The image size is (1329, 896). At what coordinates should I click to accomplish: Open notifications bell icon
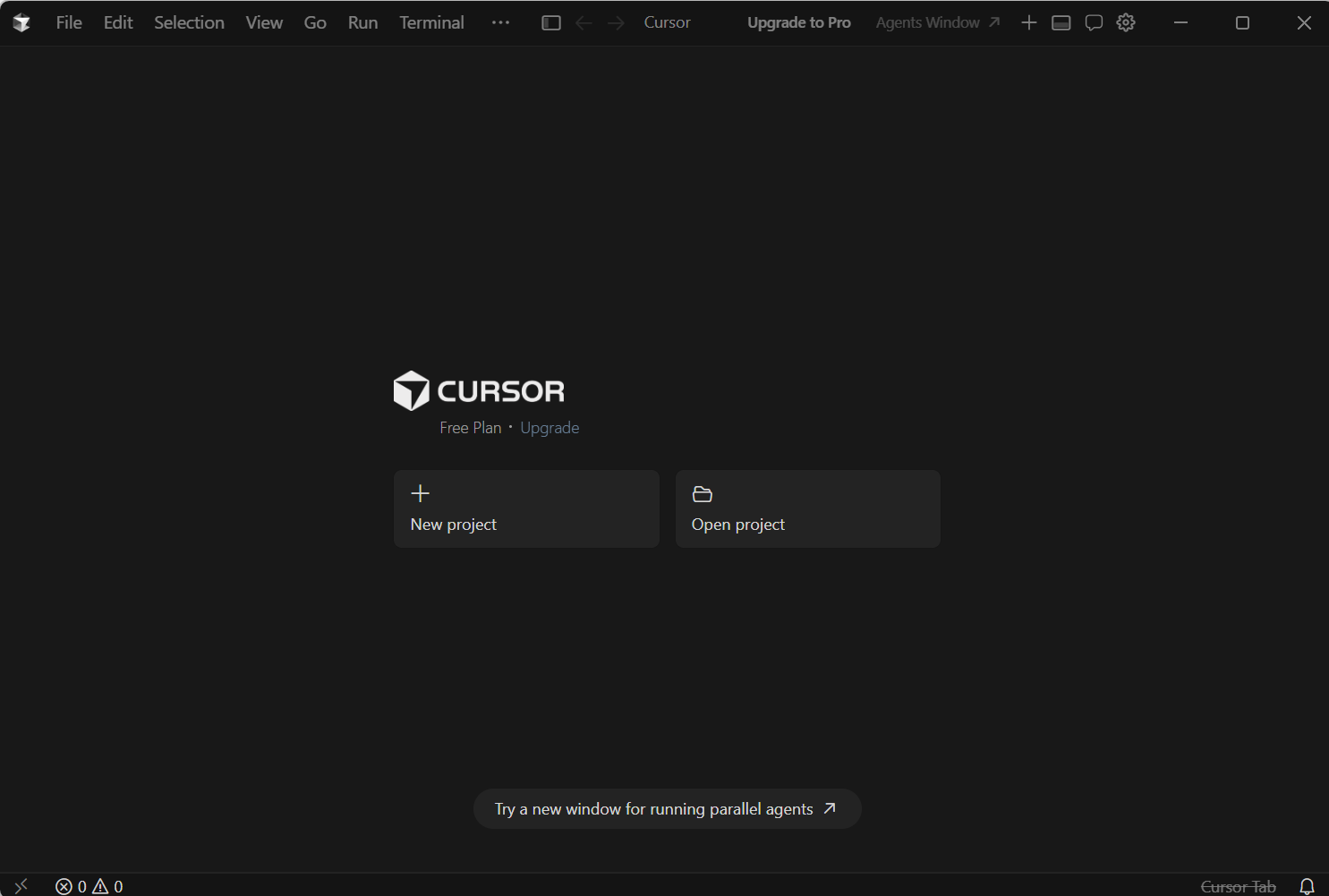pyautogui.click(x=1307, y=886)
